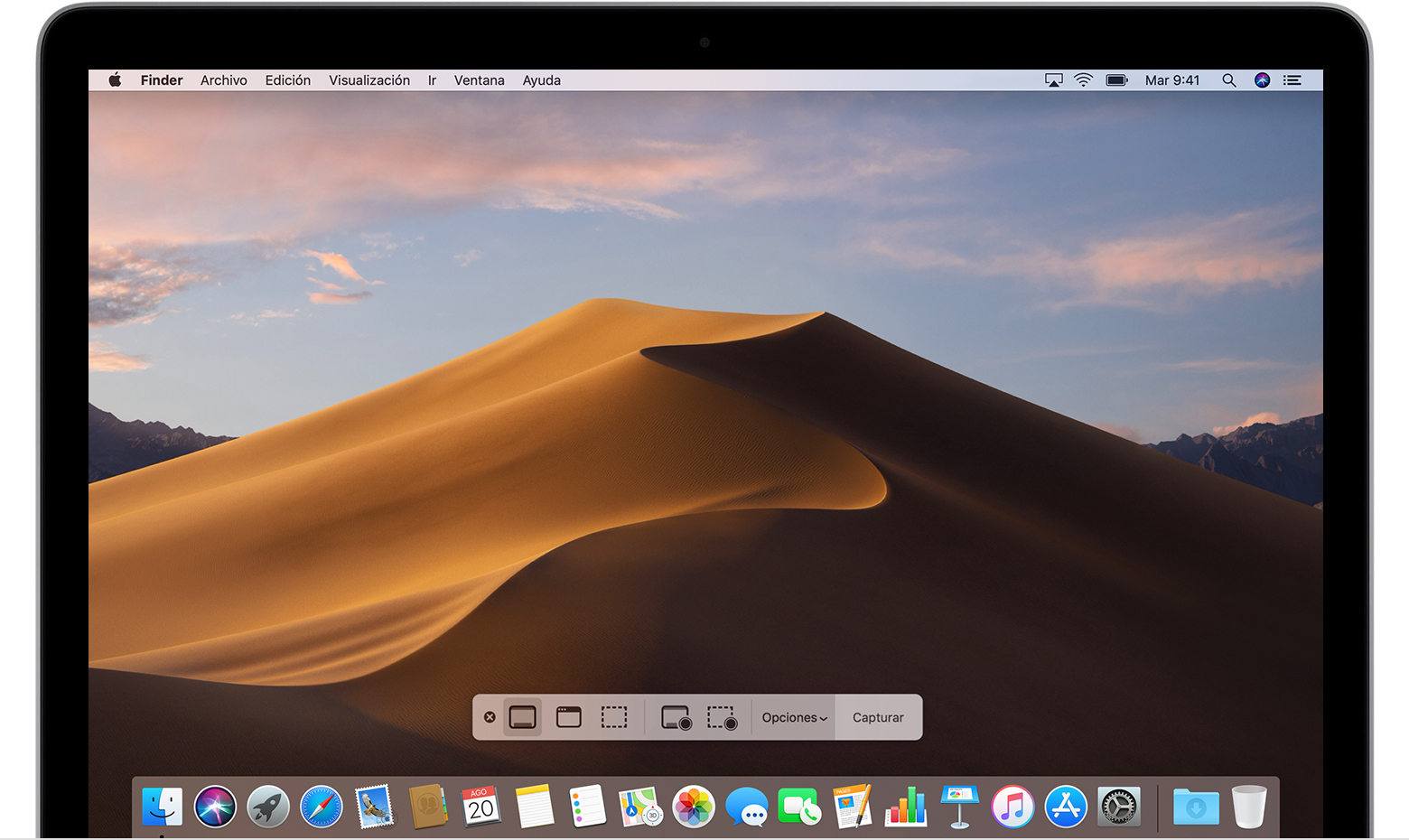Enable record entire screen mode
1409x840 pixels.
click(x=674, y=716)
